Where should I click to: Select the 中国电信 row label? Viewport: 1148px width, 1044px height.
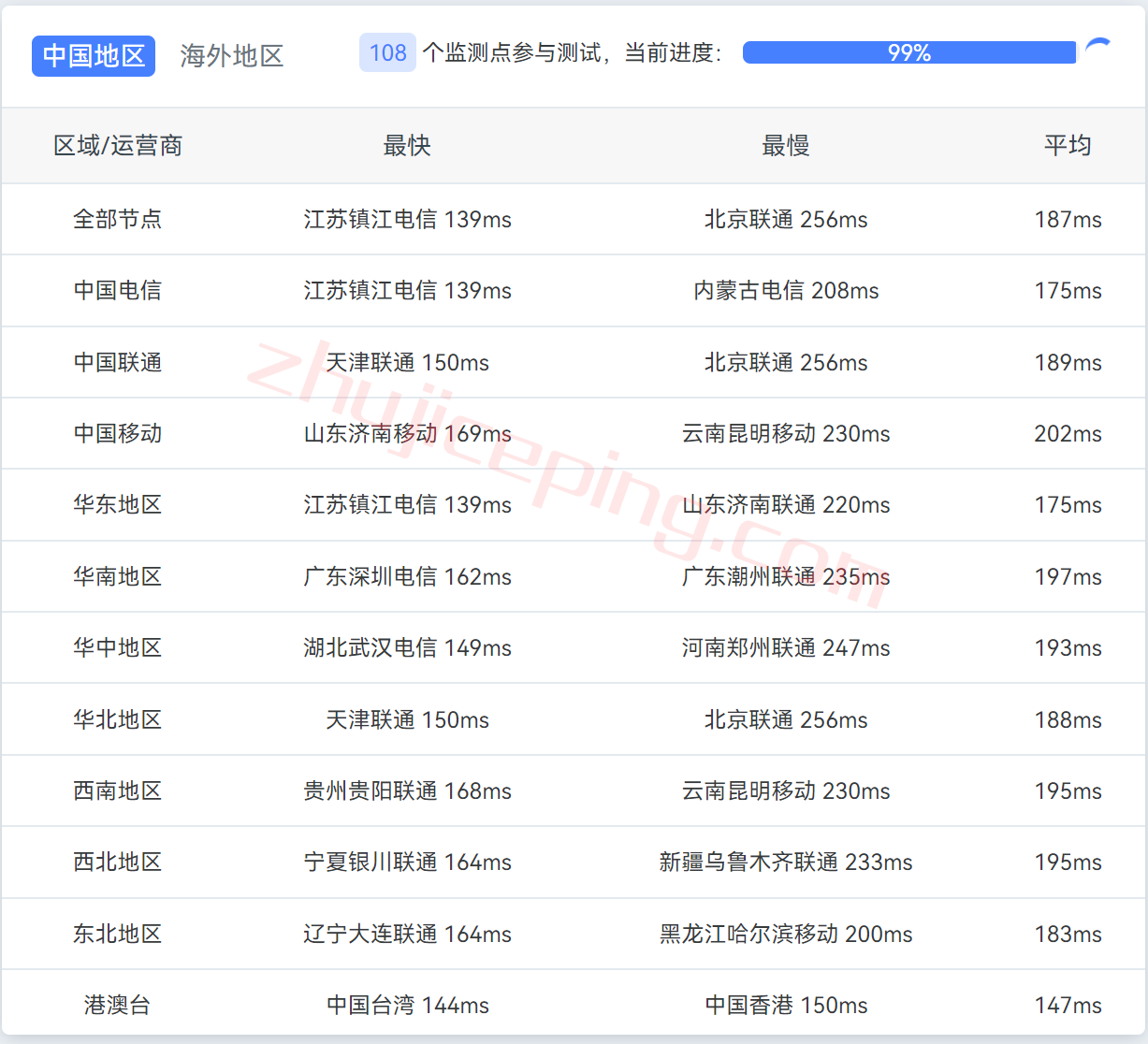pos(118,290)
